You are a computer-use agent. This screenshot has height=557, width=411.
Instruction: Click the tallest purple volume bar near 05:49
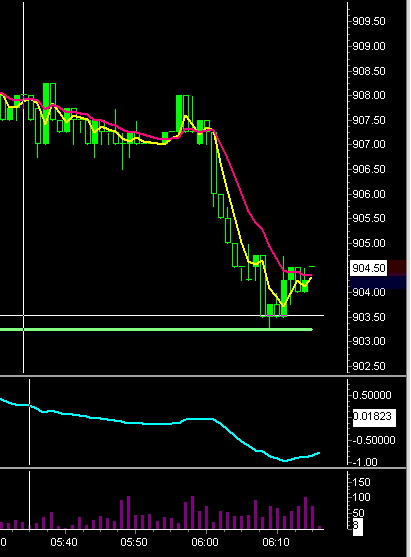click(128, 513)
